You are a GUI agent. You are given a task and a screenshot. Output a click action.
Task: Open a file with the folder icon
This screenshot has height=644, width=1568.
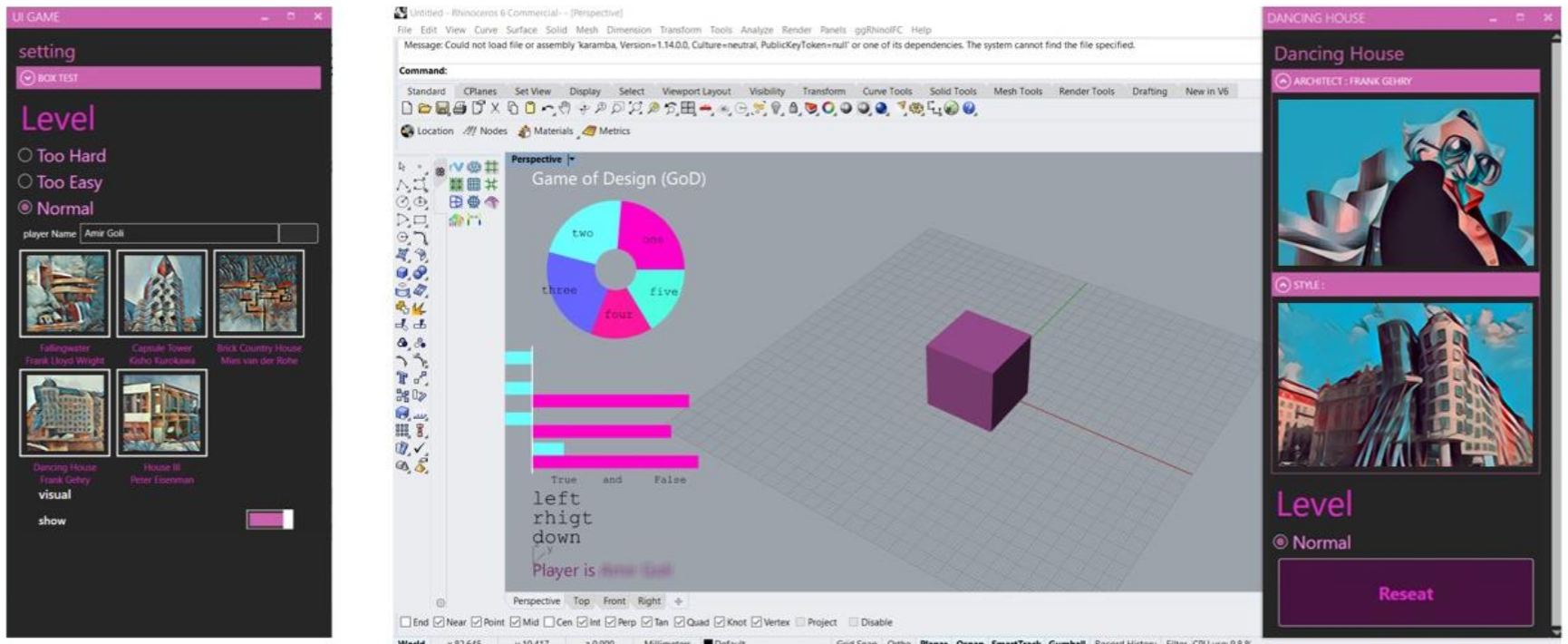[x=424, y=108]
